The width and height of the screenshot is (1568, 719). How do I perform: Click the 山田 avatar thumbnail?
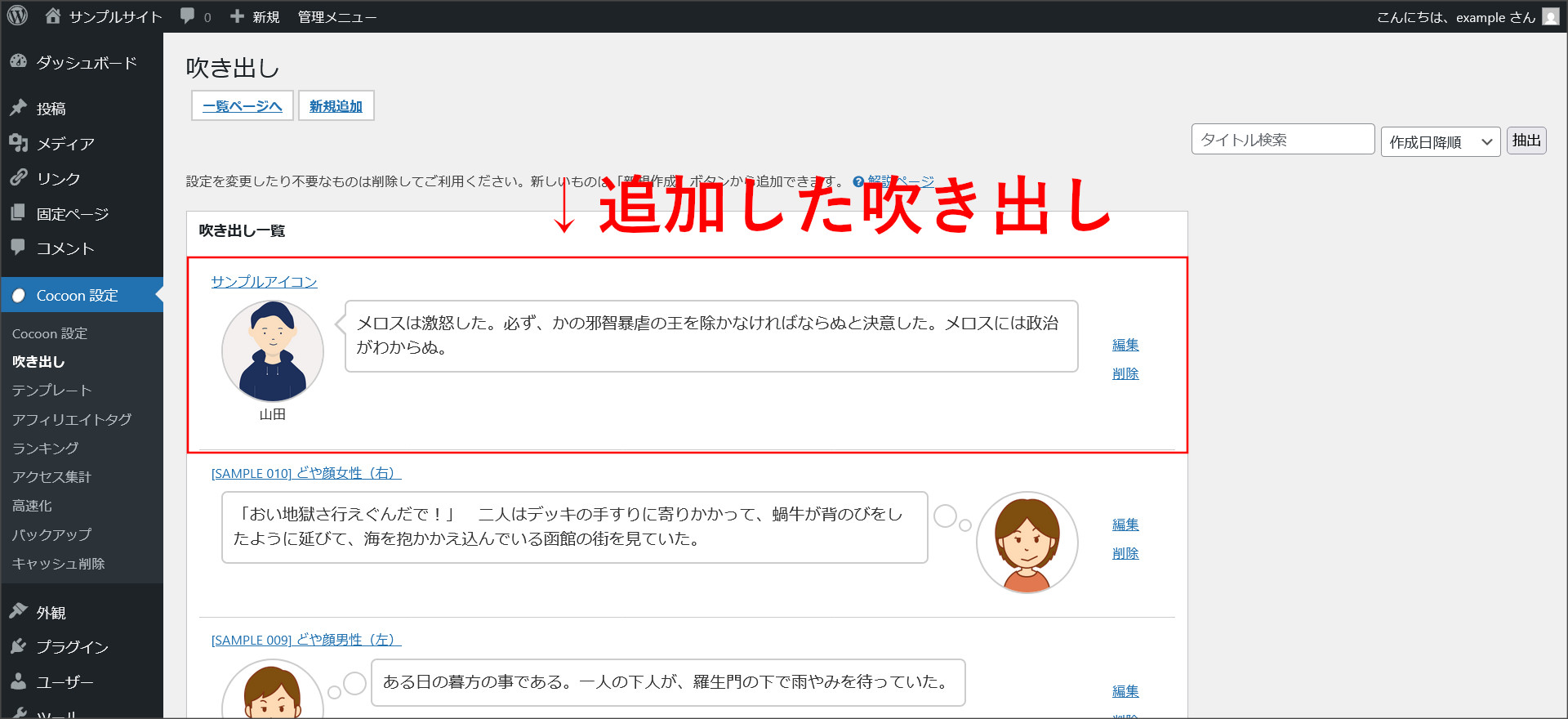[273, 351]
